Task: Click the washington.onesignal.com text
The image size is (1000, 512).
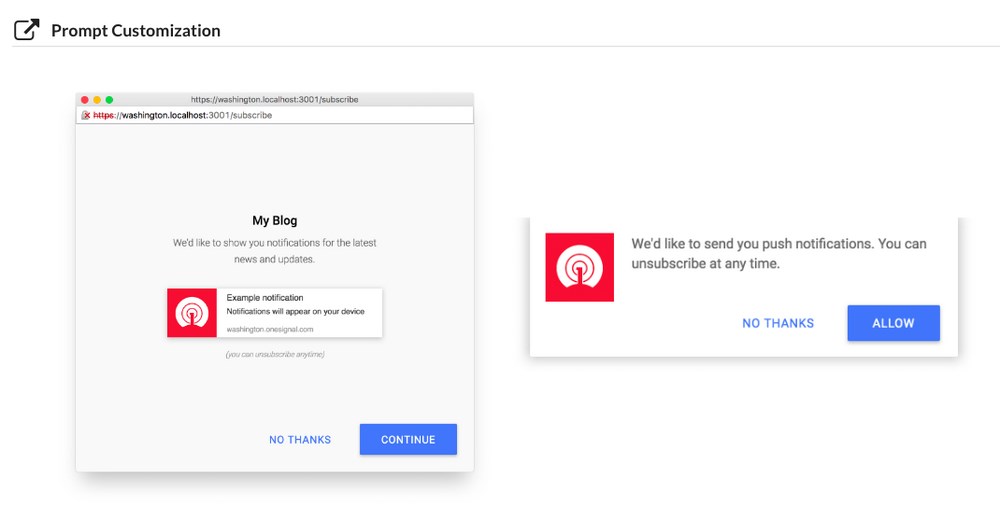Action: [270, 330]
